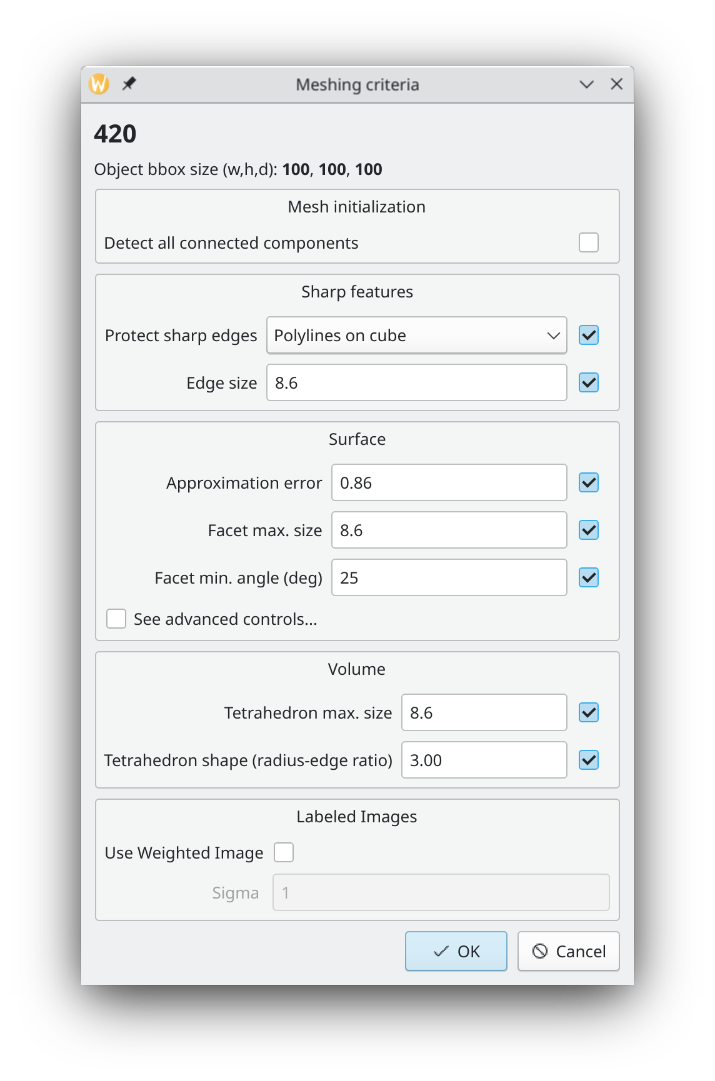The height and width of the screenshot is (1081, 715).
Task: Click the Cancel button
Action: tap(569, 951)
